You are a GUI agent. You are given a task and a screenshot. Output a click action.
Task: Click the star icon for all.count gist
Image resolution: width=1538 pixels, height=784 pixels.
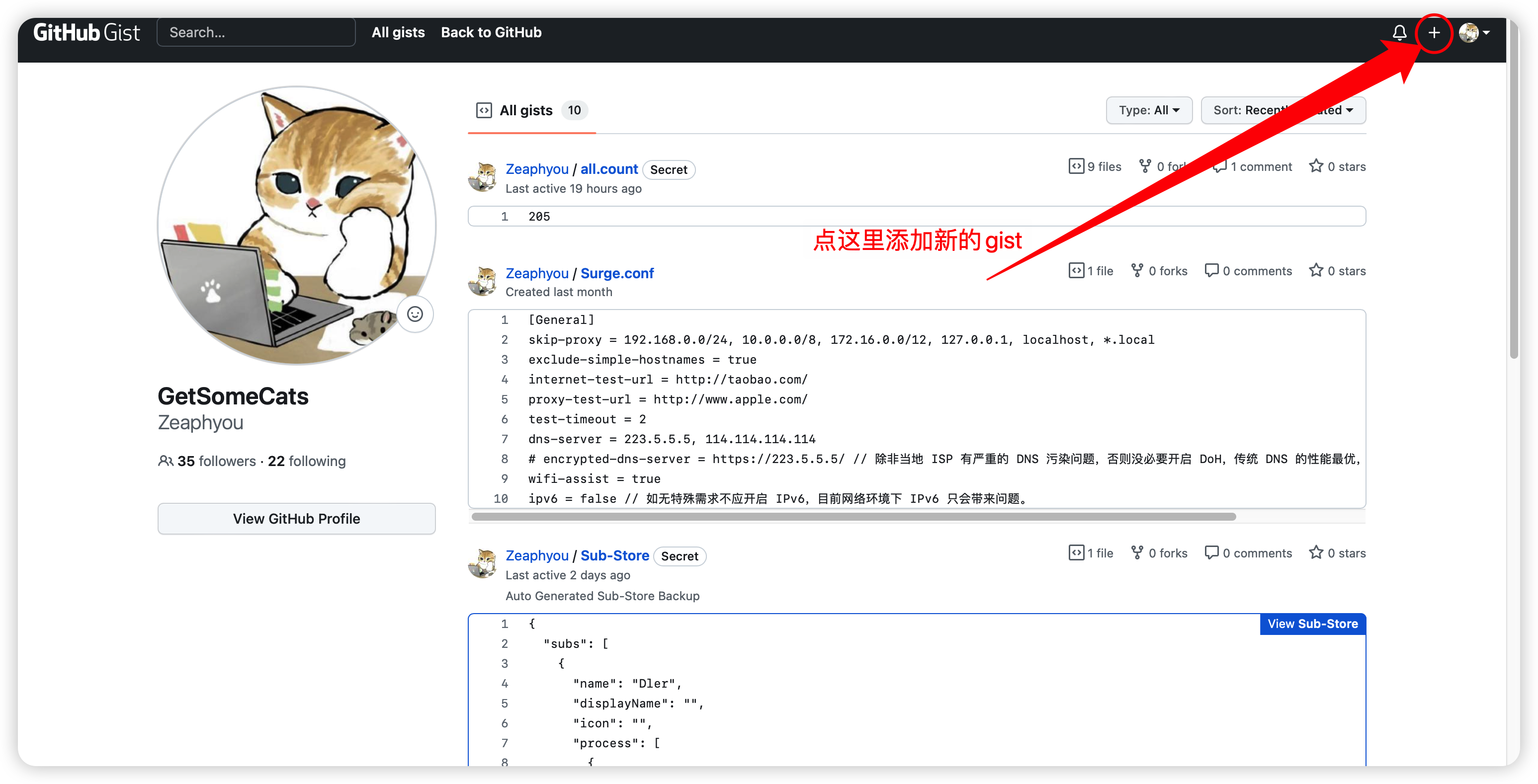[x=1316, y=166]
